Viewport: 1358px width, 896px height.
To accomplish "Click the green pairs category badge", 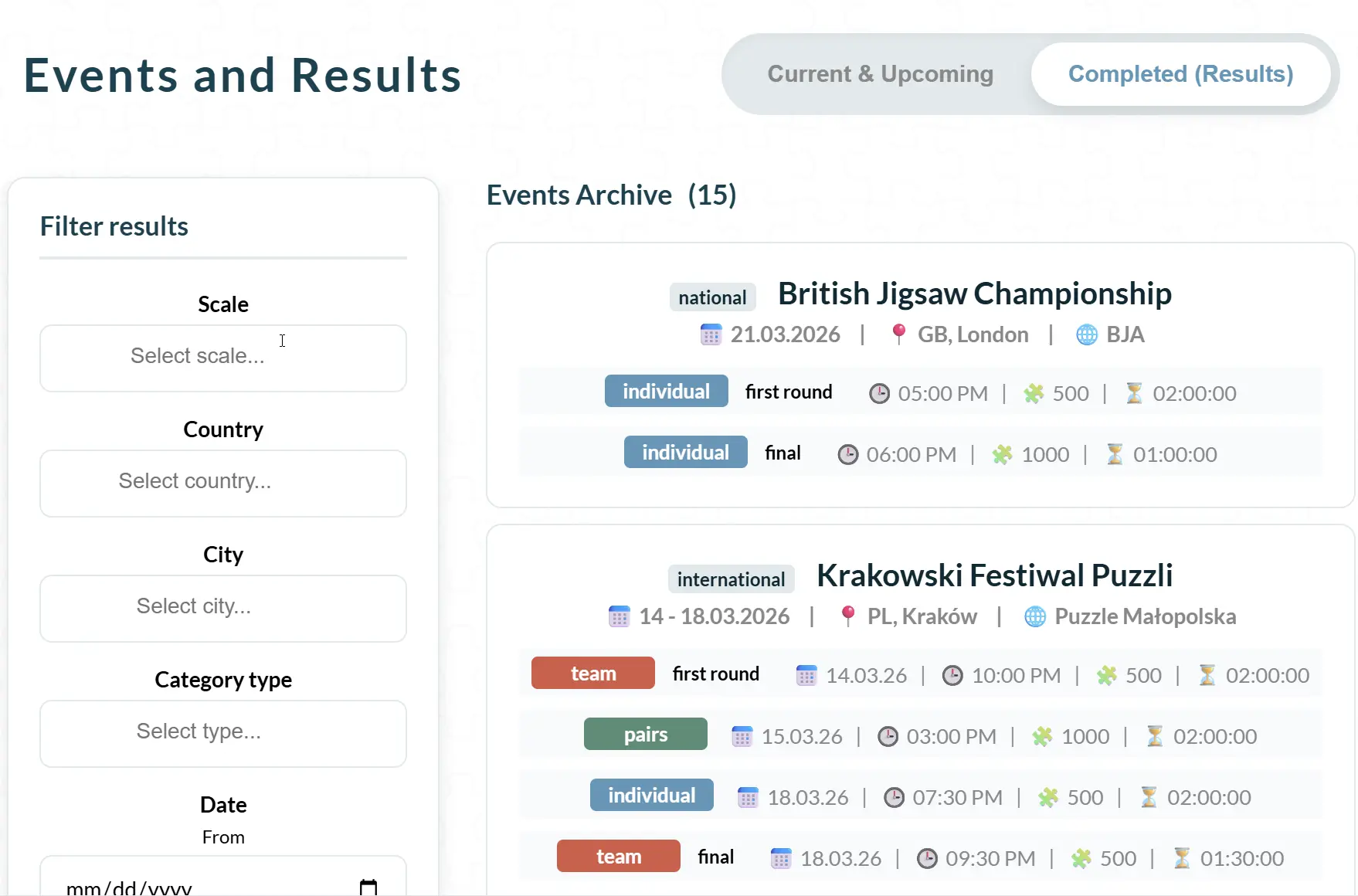I will click(645, 735).
